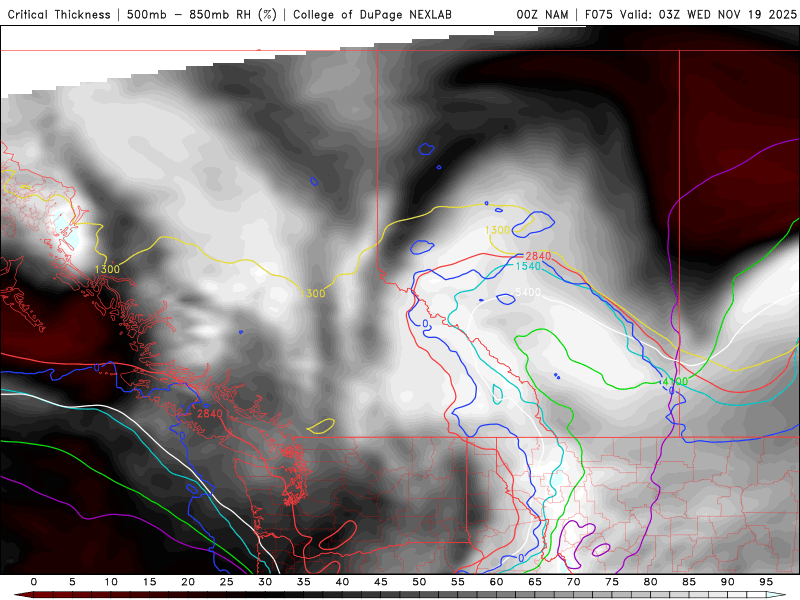Click colorbar tick label "60"
800x600 pixels.
click(x=496, y=582)
